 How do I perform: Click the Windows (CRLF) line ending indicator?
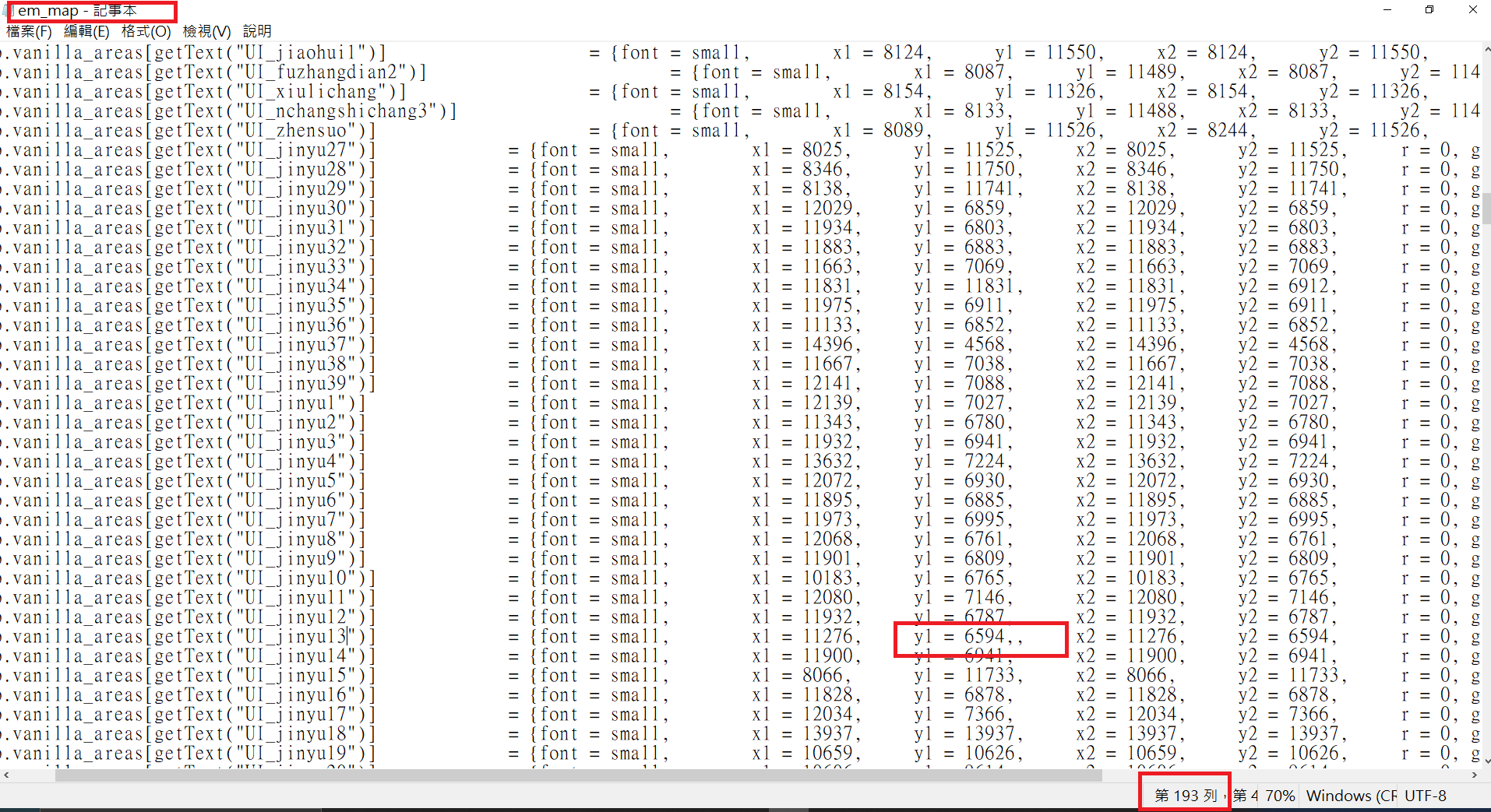click(x=1352, y=796)
